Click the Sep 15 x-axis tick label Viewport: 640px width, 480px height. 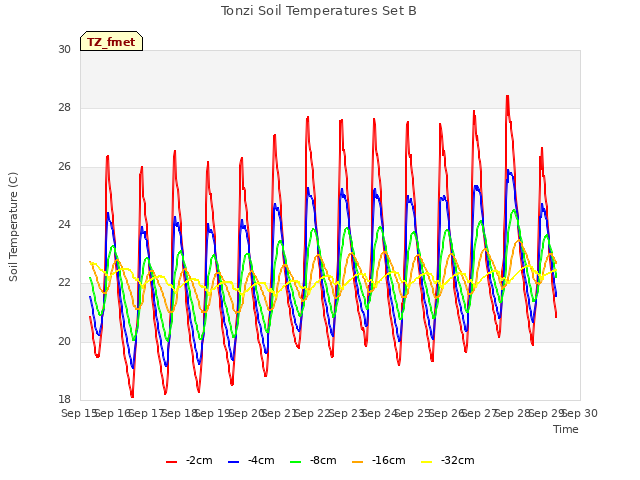tap(79, 413)
